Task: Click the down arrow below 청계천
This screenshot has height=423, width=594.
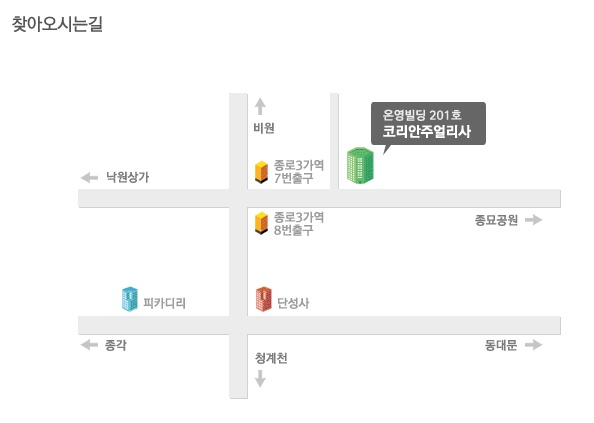Action: pos(260,379)
